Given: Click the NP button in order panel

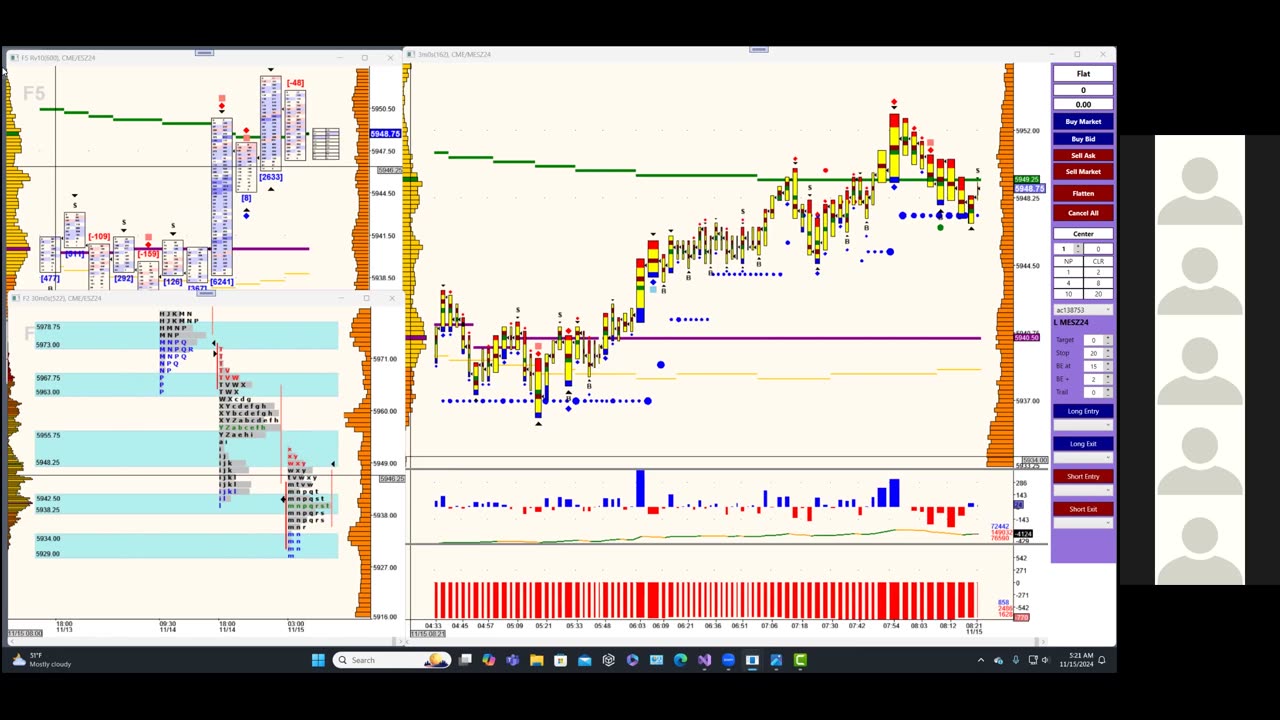Looking at the screenshot, I should pyautogui.click(x=1068, y=261).
